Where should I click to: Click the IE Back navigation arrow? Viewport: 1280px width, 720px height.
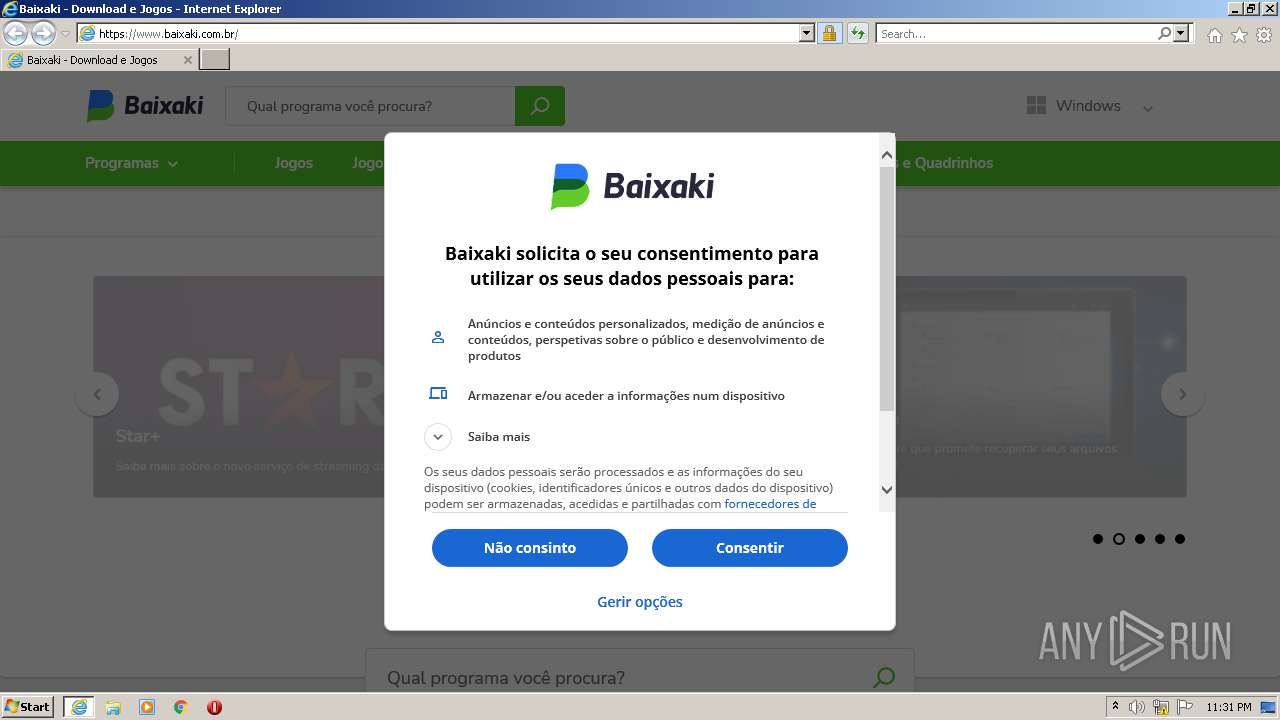pos(16,34)
